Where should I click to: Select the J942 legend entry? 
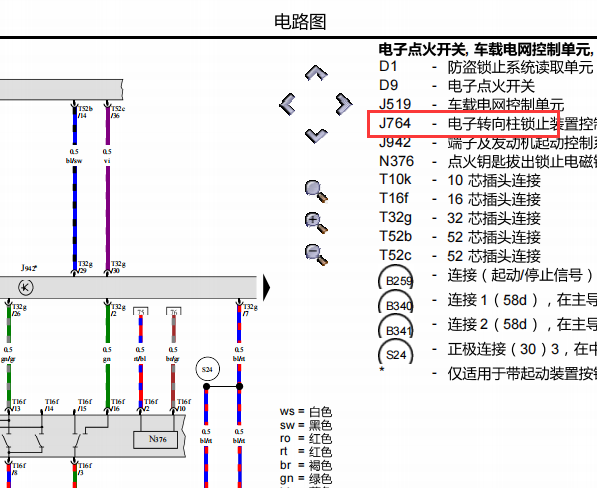(x=488, y=142)
